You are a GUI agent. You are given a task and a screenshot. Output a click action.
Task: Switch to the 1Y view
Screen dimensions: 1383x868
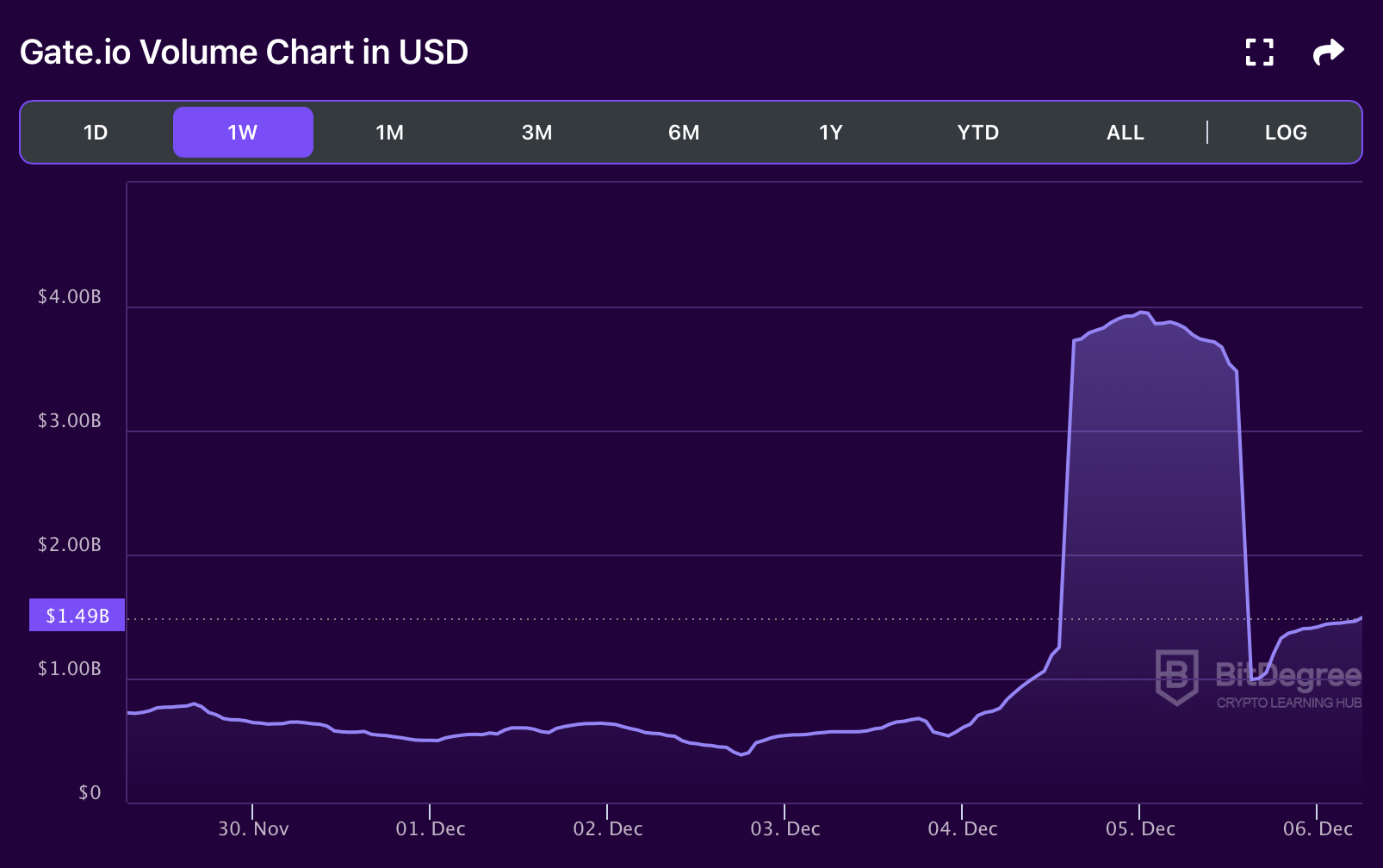831,133
